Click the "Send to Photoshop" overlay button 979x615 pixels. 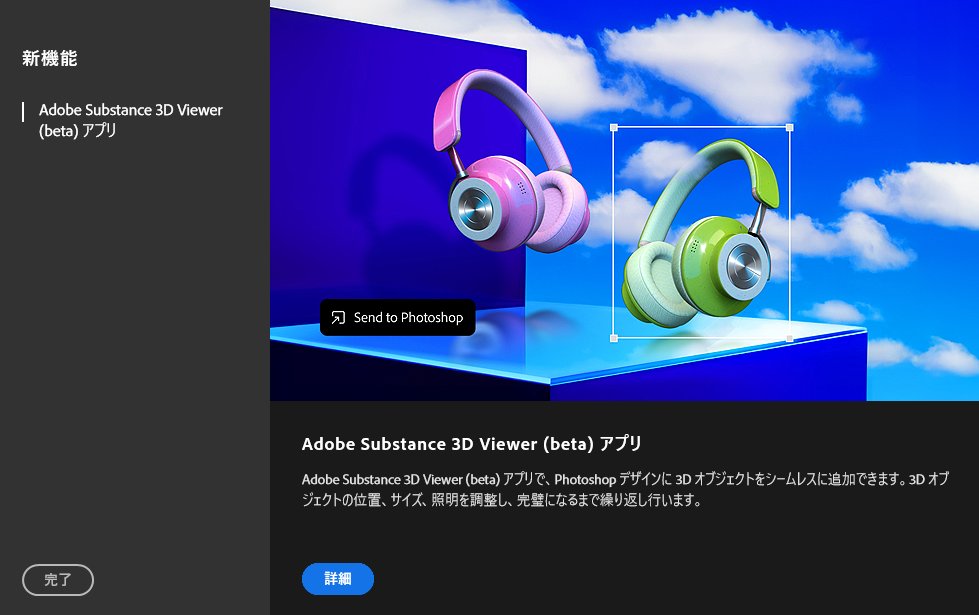[x=397, y=317]
